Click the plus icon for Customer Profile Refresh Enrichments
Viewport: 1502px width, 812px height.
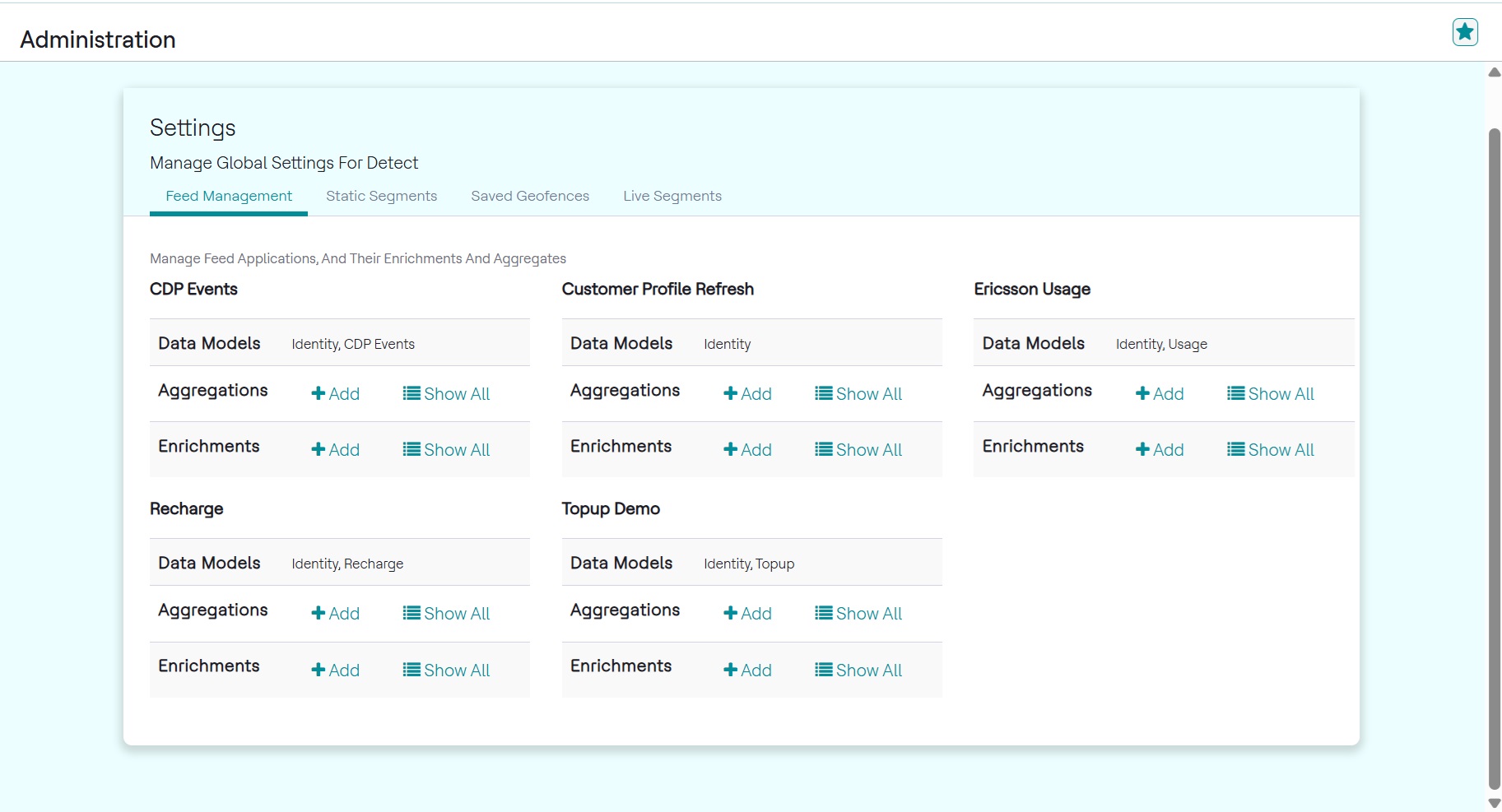coord(730,450)
